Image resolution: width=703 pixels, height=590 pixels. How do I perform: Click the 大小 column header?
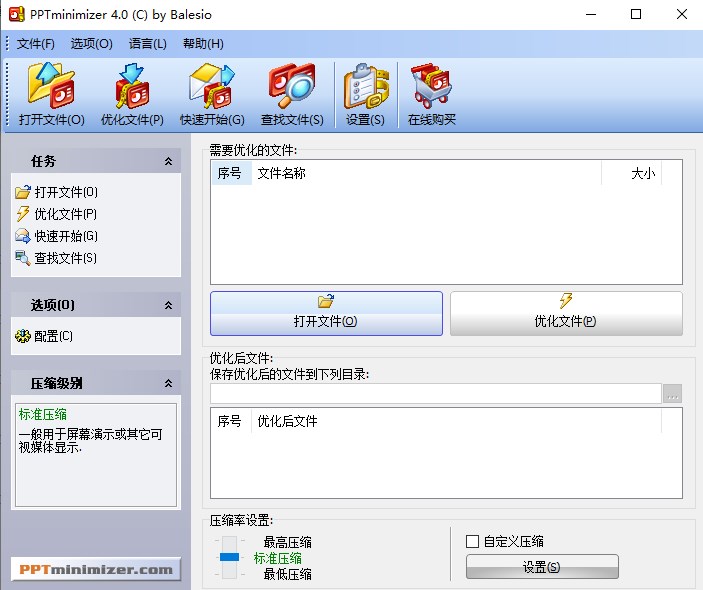click(631, 173)
